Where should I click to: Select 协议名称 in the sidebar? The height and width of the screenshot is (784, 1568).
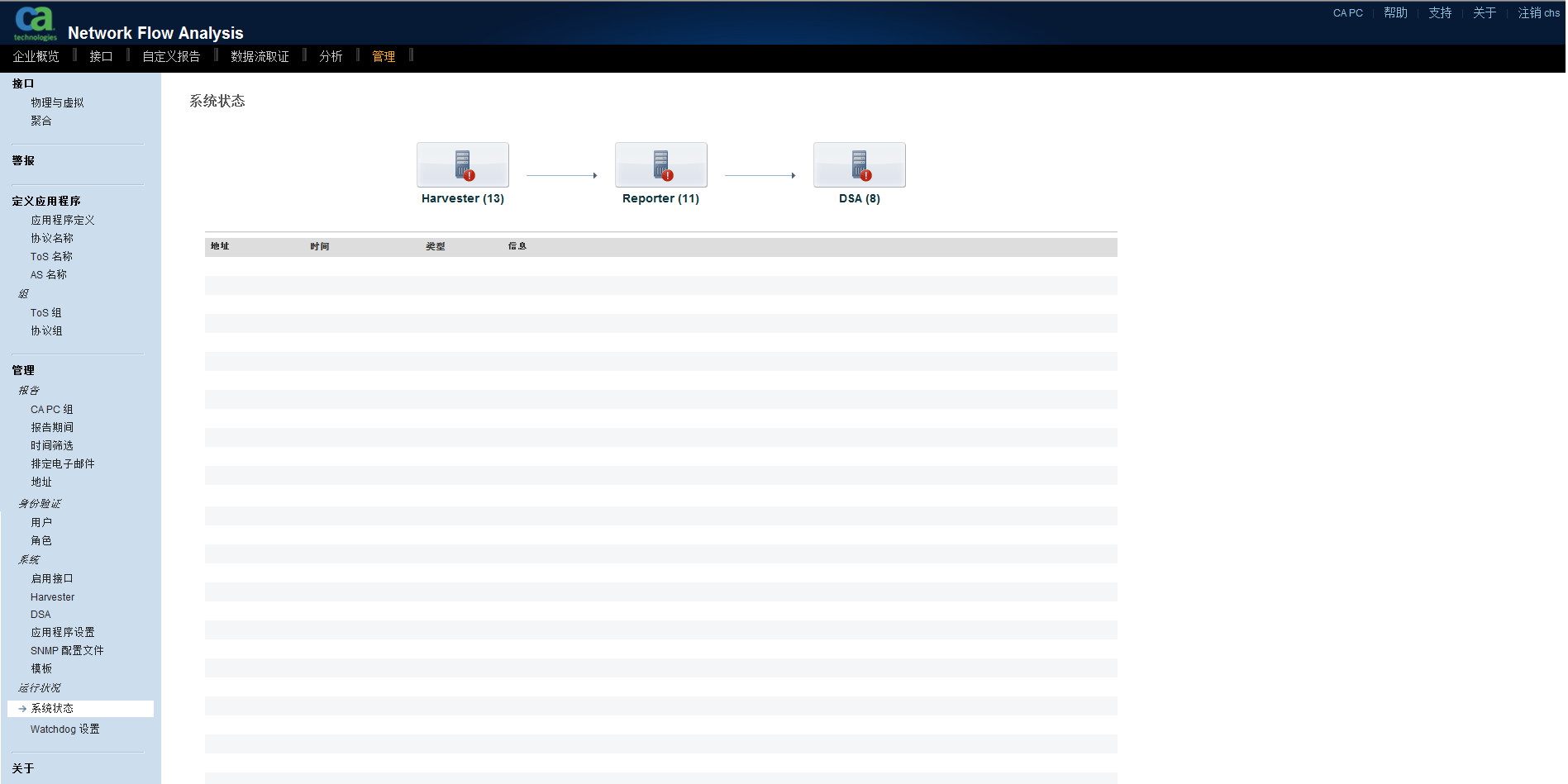pyautogui.click(x=52, y=238)
